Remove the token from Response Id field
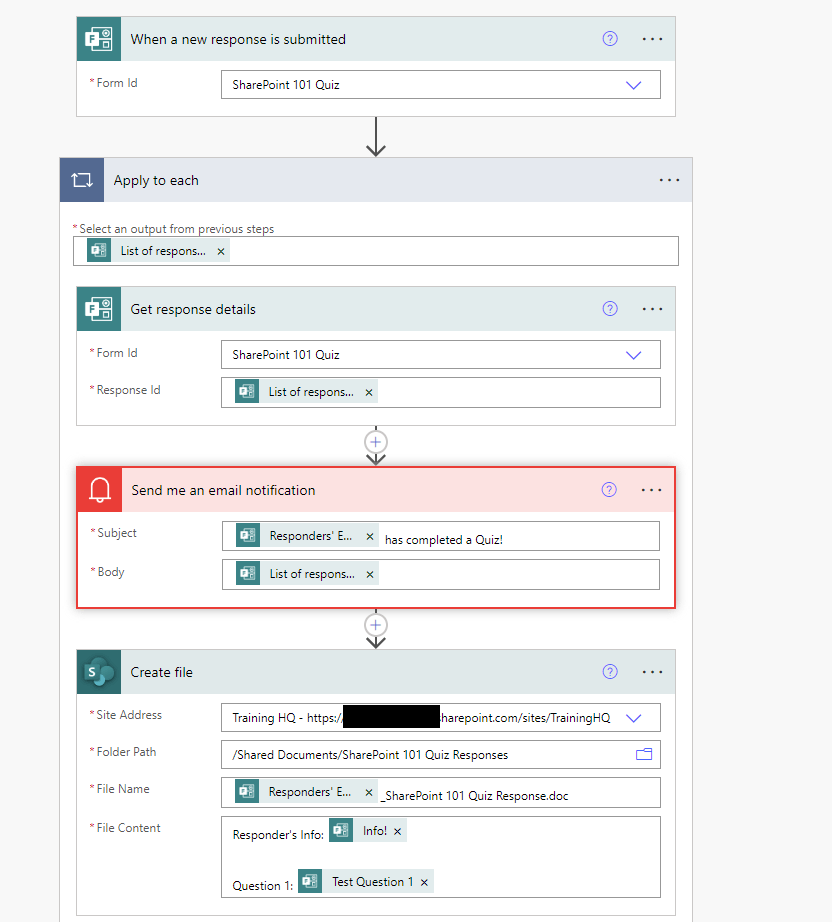This screenshot has height=922, width=832. (369, 392)
